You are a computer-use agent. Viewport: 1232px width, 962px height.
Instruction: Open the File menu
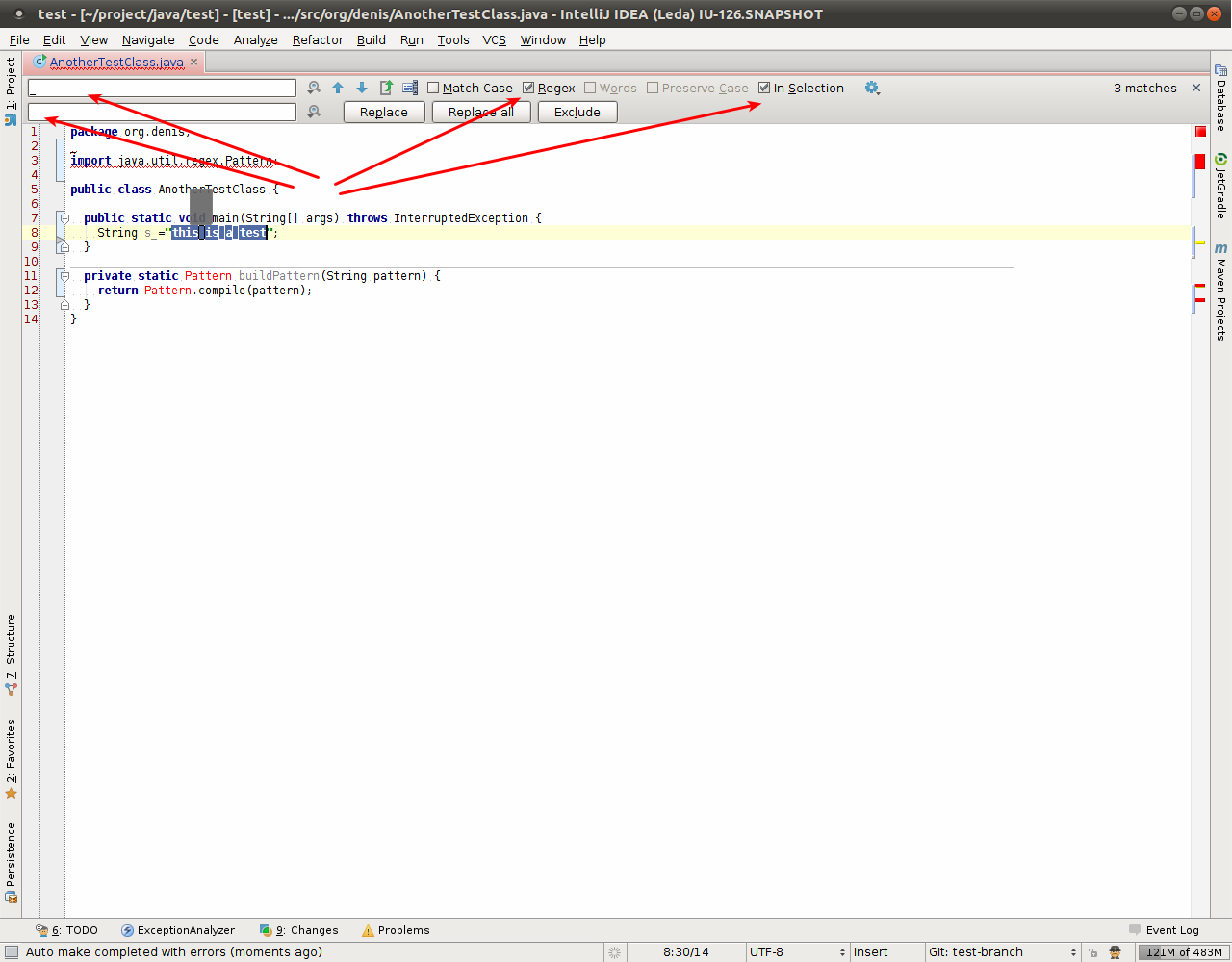(x=19, y=39)
